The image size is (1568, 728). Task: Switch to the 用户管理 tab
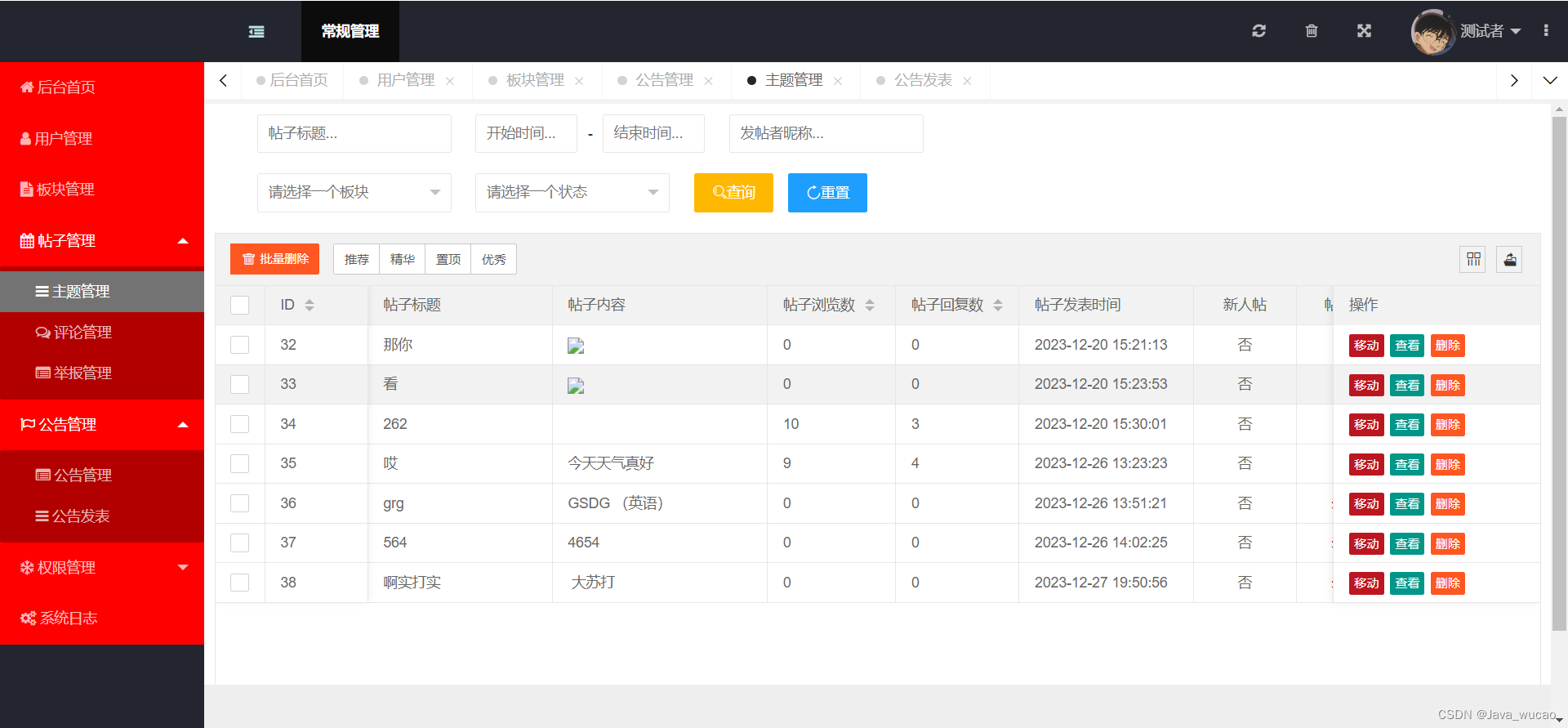(406, 80)
